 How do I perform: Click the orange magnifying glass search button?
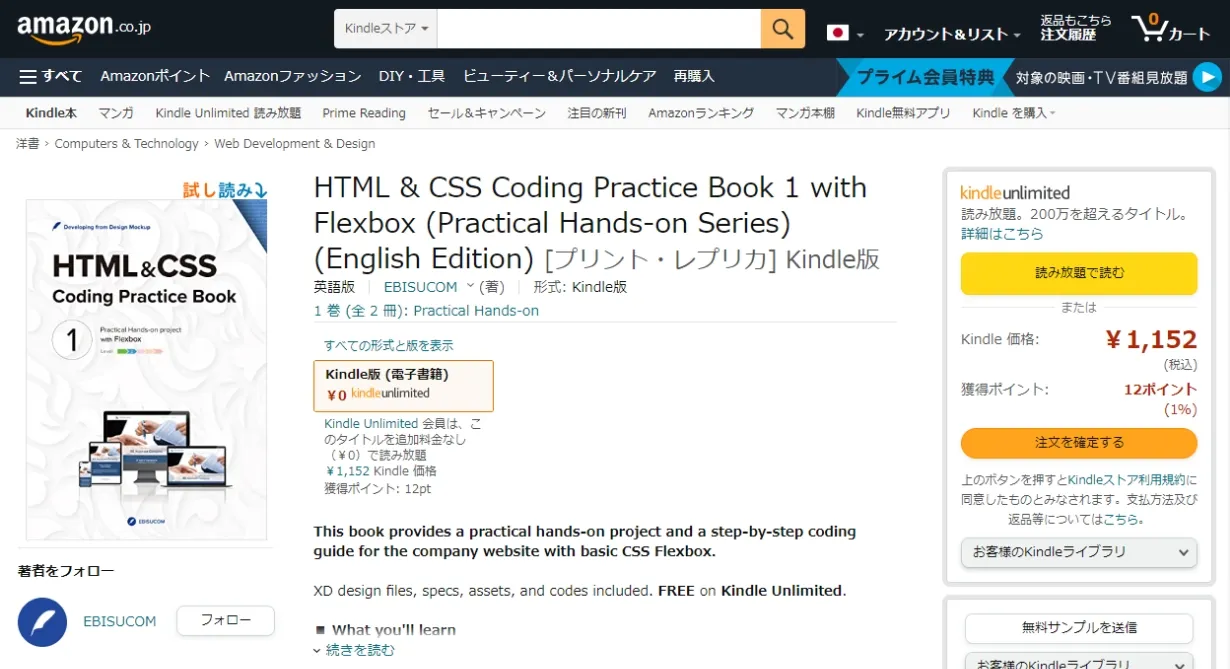coord(782,28)
